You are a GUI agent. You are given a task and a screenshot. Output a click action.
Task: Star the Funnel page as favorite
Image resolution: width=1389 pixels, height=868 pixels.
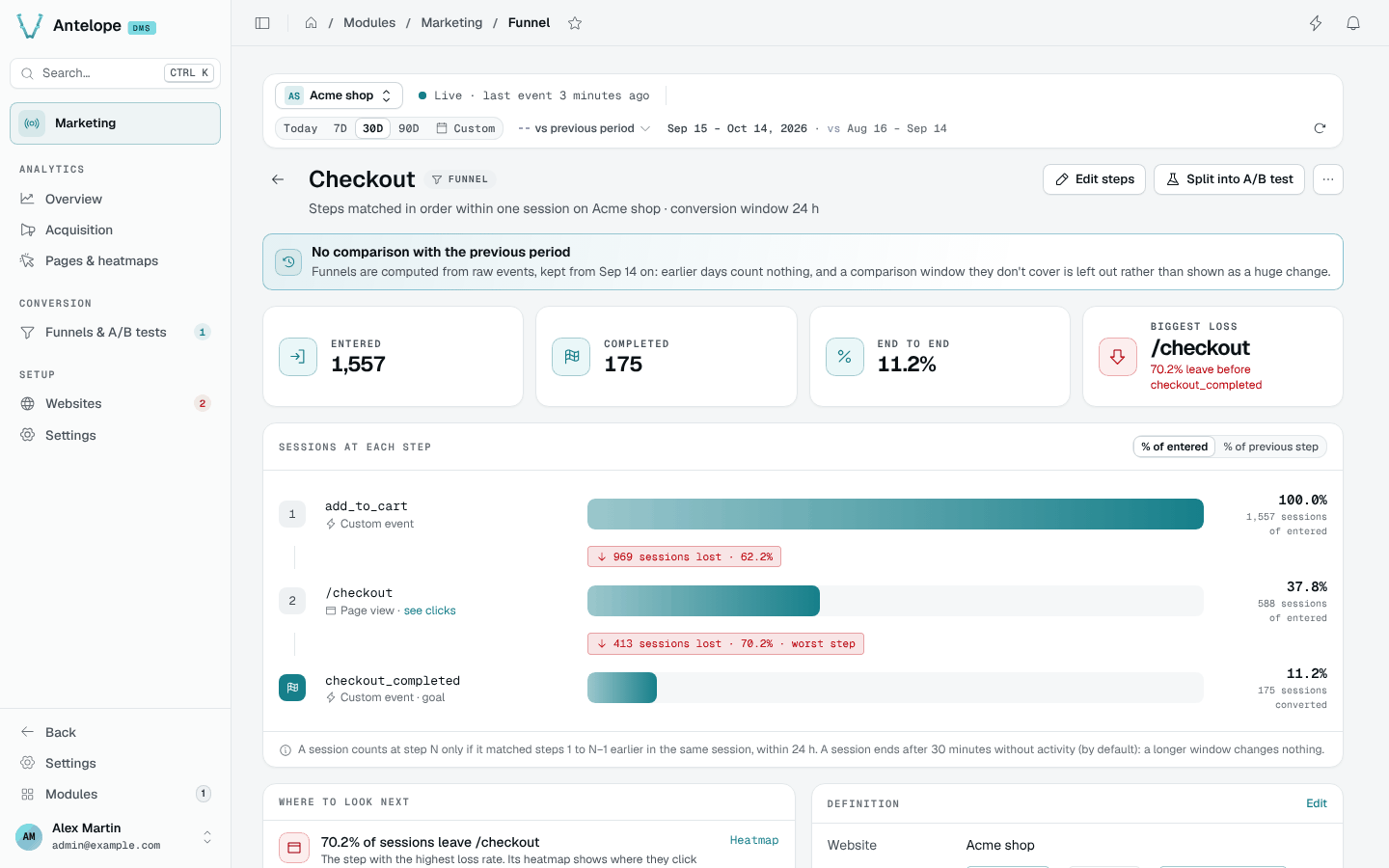click(575, 23)
